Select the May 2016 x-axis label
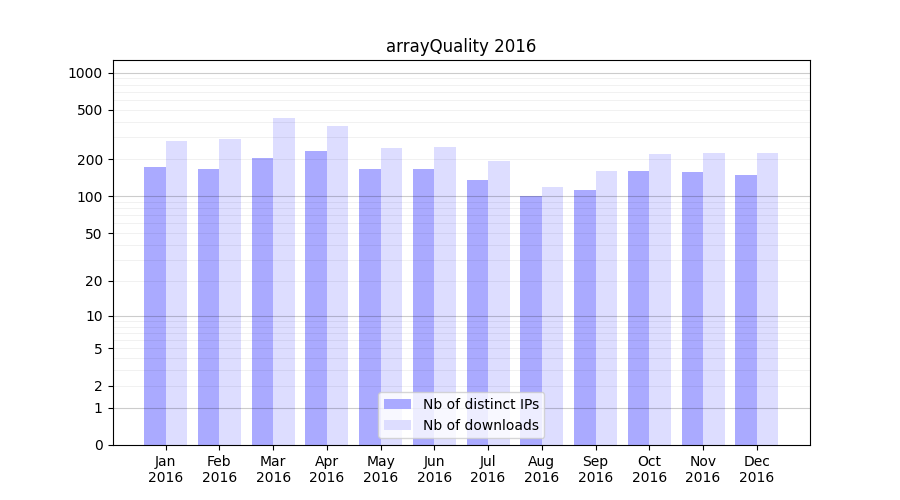This screenshot has width=900, height=500. 380,469
